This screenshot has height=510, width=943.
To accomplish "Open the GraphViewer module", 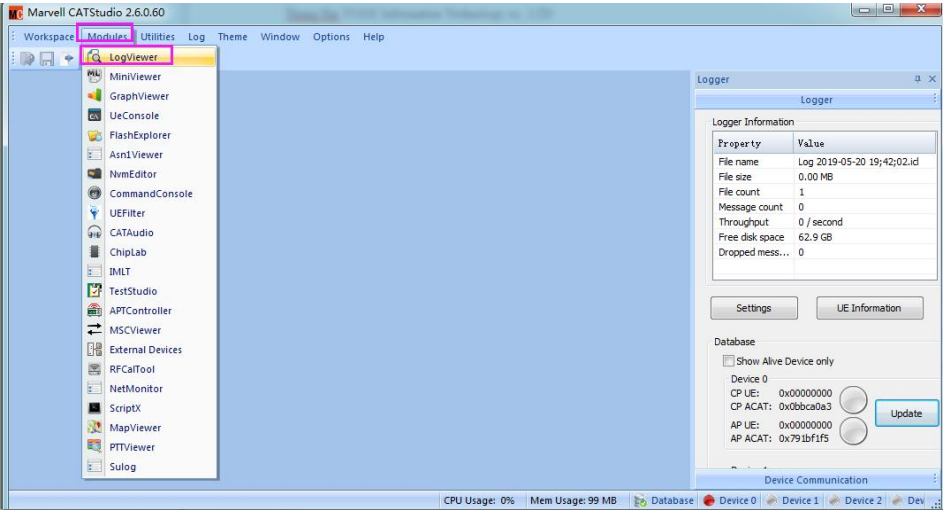I will pyautogui.click(x=138, y=96).
